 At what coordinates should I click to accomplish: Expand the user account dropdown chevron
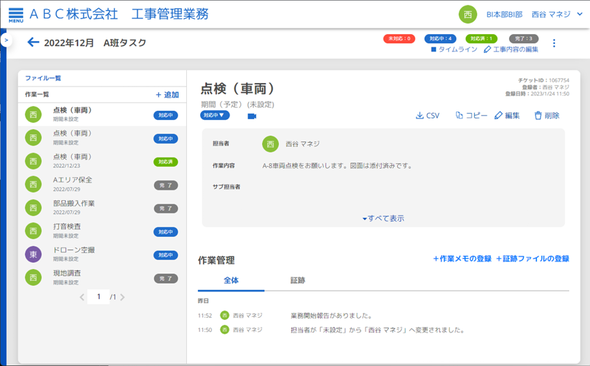coord(580,14)
